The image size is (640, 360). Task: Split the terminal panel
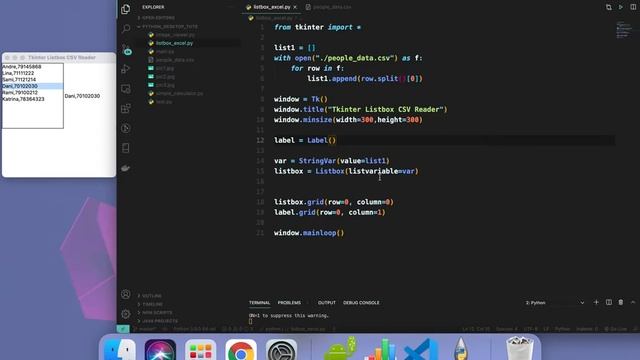[x=609, y=302]
